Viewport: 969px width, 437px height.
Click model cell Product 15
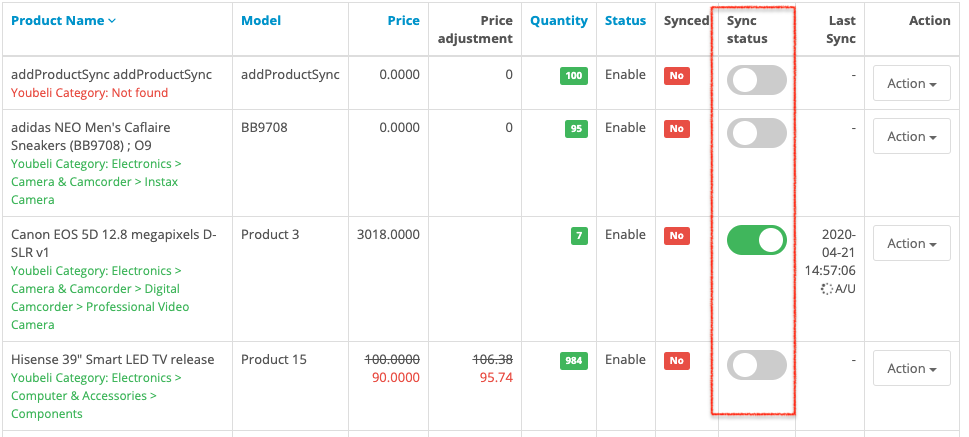click(274, 360)
